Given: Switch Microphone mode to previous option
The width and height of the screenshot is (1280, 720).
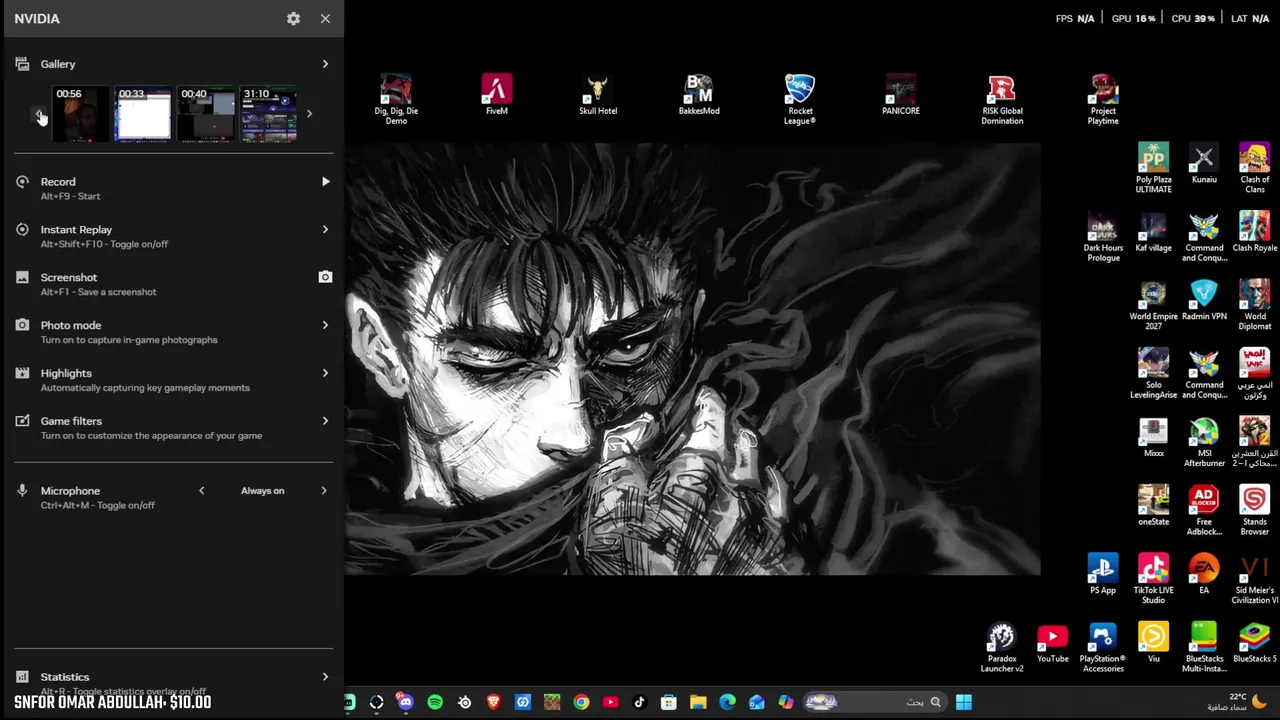Looking at the screenshot, I should click(202, 491).
